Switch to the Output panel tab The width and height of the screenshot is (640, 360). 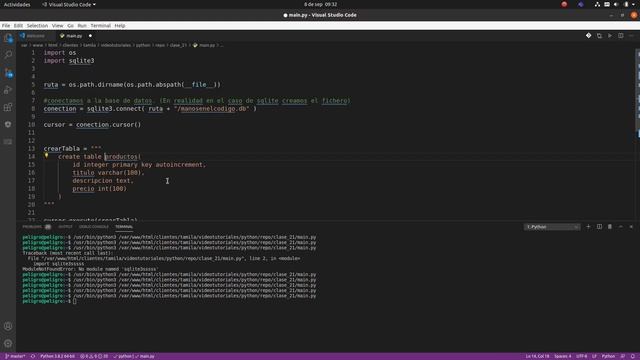click(x=65, y=227)
